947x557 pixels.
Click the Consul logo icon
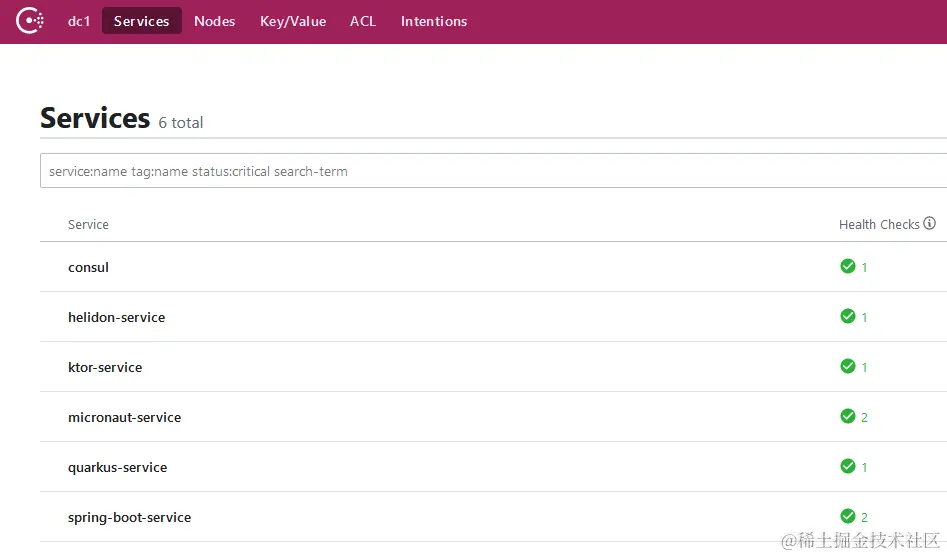(x=30, y=21)
